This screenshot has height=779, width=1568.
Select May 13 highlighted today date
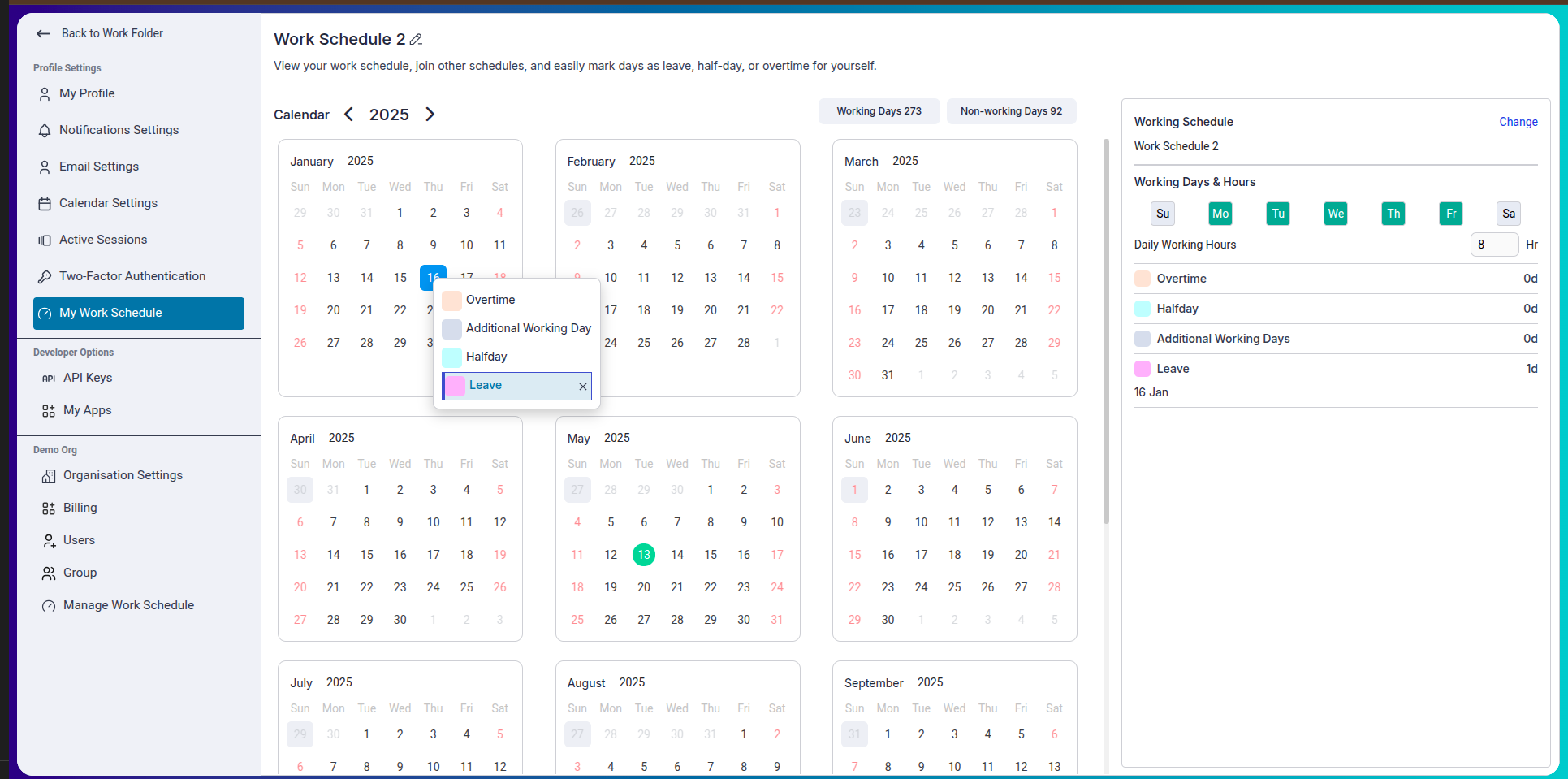[644, 555]
